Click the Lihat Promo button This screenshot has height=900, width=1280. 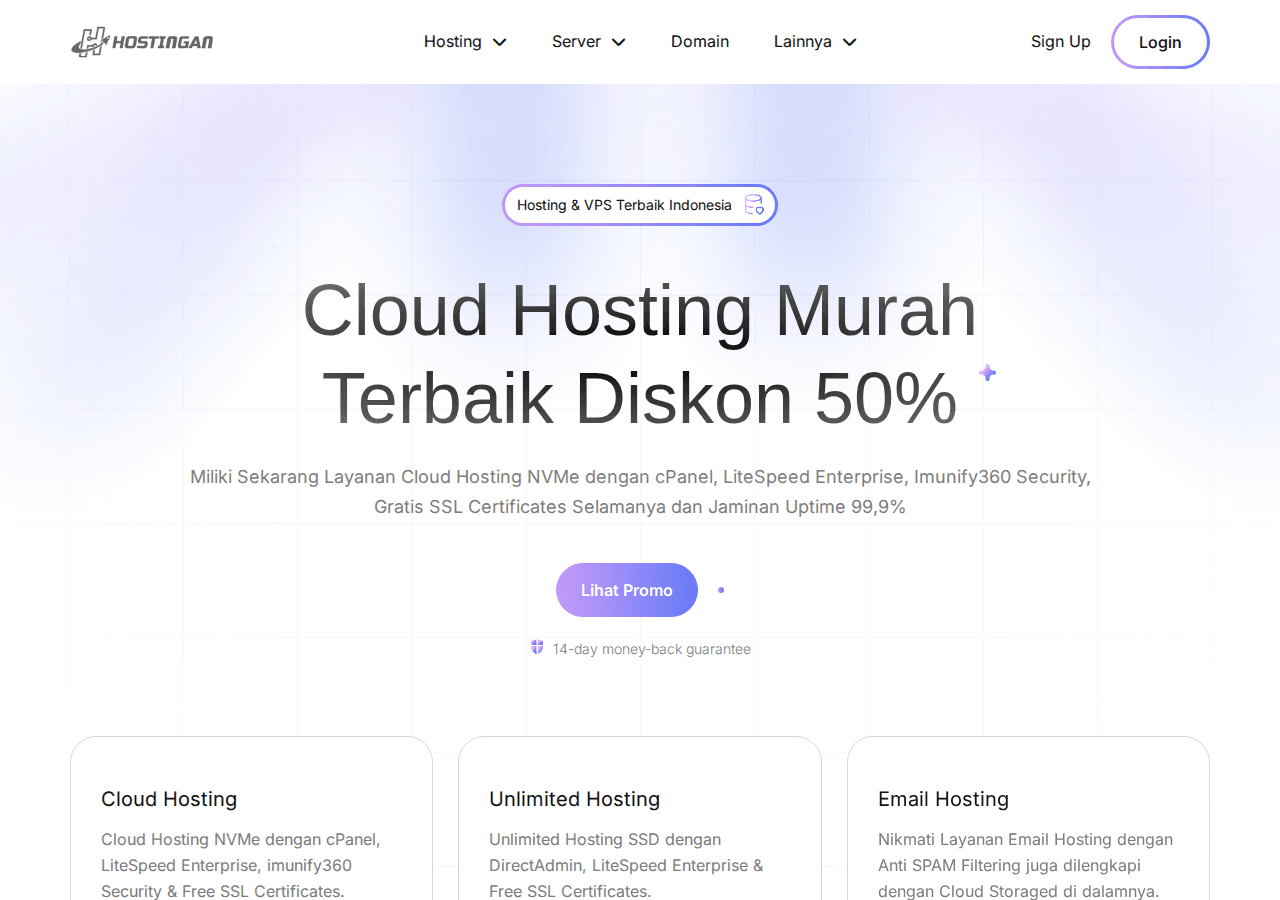tap(627, 590)
